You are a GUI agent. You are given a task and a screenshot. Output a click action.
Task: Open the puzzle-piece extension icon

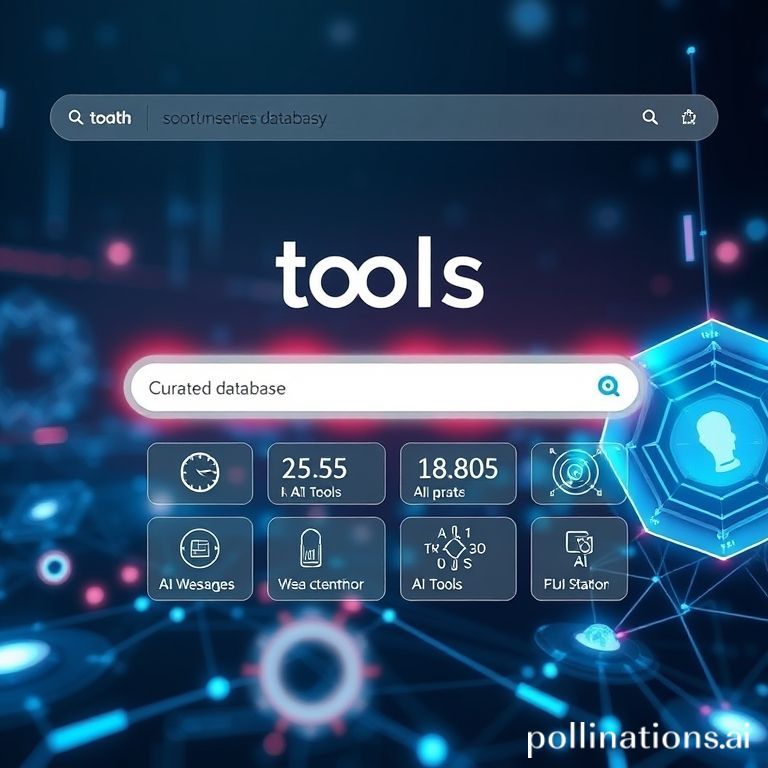point(688,118)
